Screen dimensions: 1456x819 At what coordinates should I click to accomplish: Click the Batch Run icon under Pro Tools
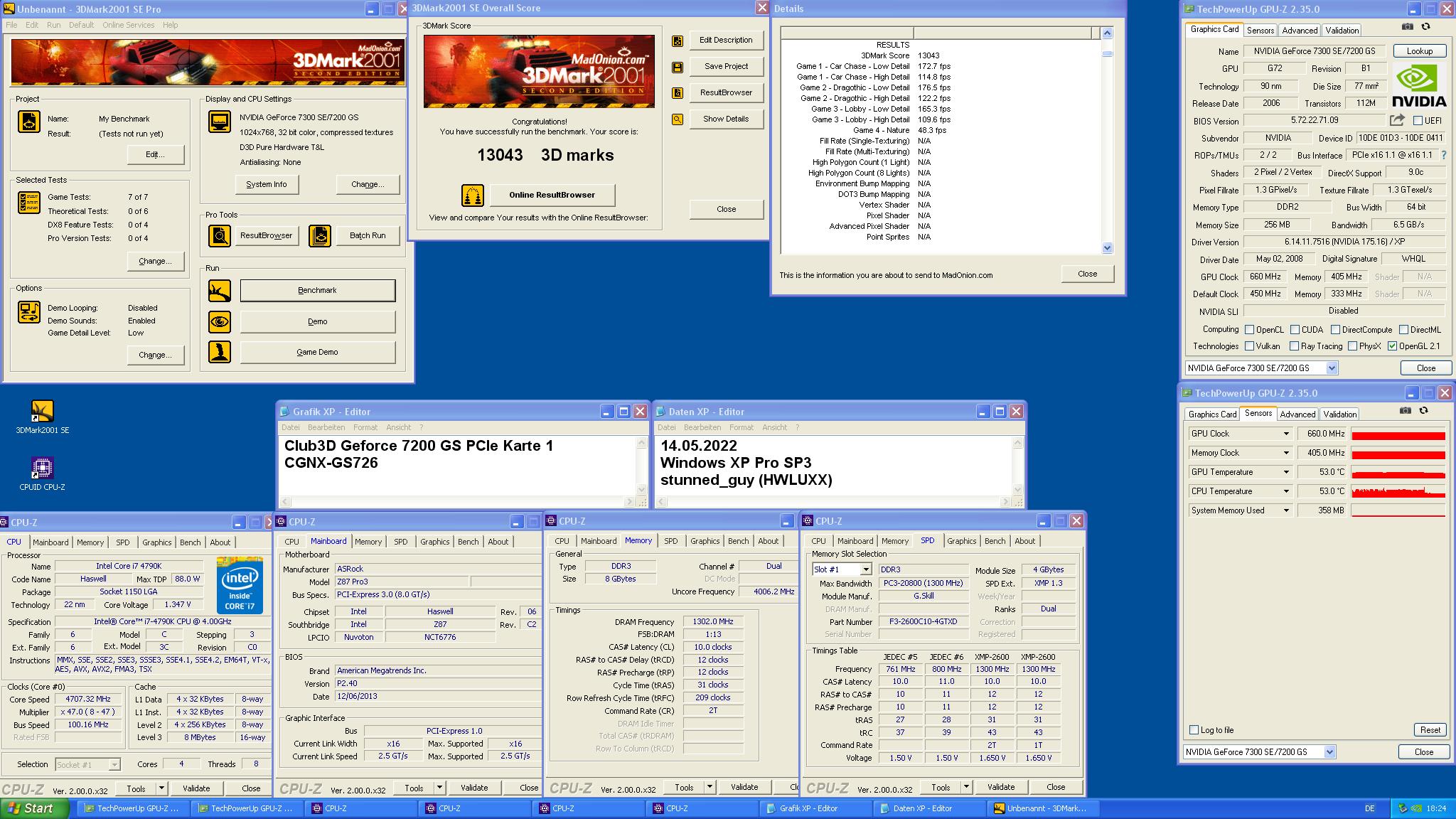click(320, 235)
